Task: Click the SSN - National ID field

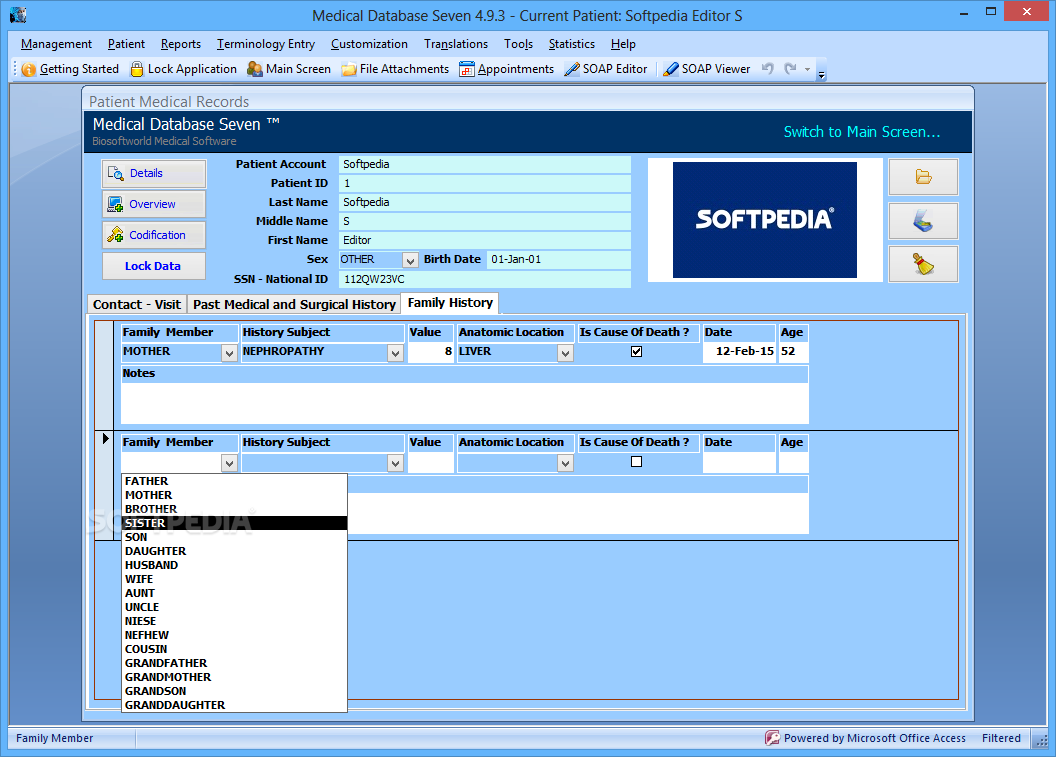Action: (484, 279)
